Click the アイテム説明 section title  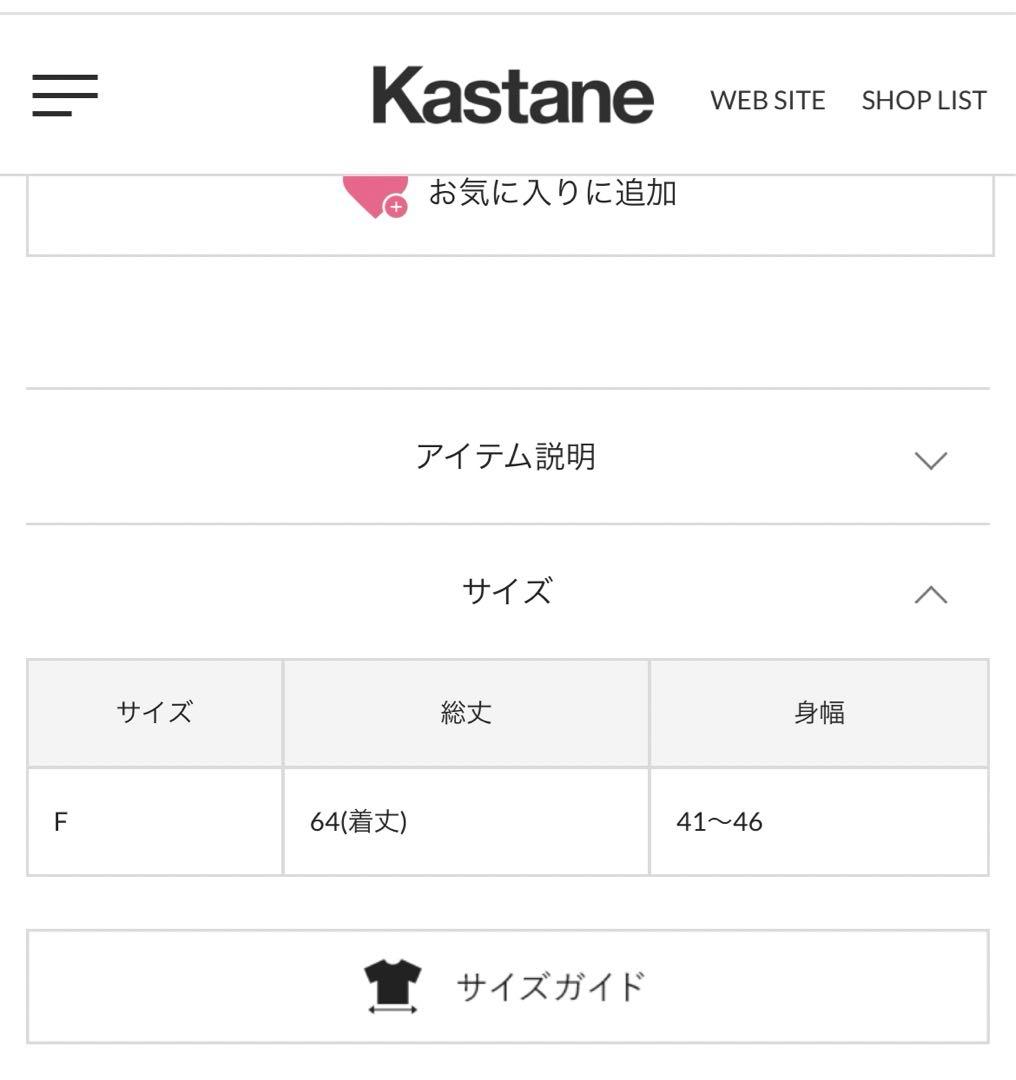pyautogui.click(x=506, y=457)
